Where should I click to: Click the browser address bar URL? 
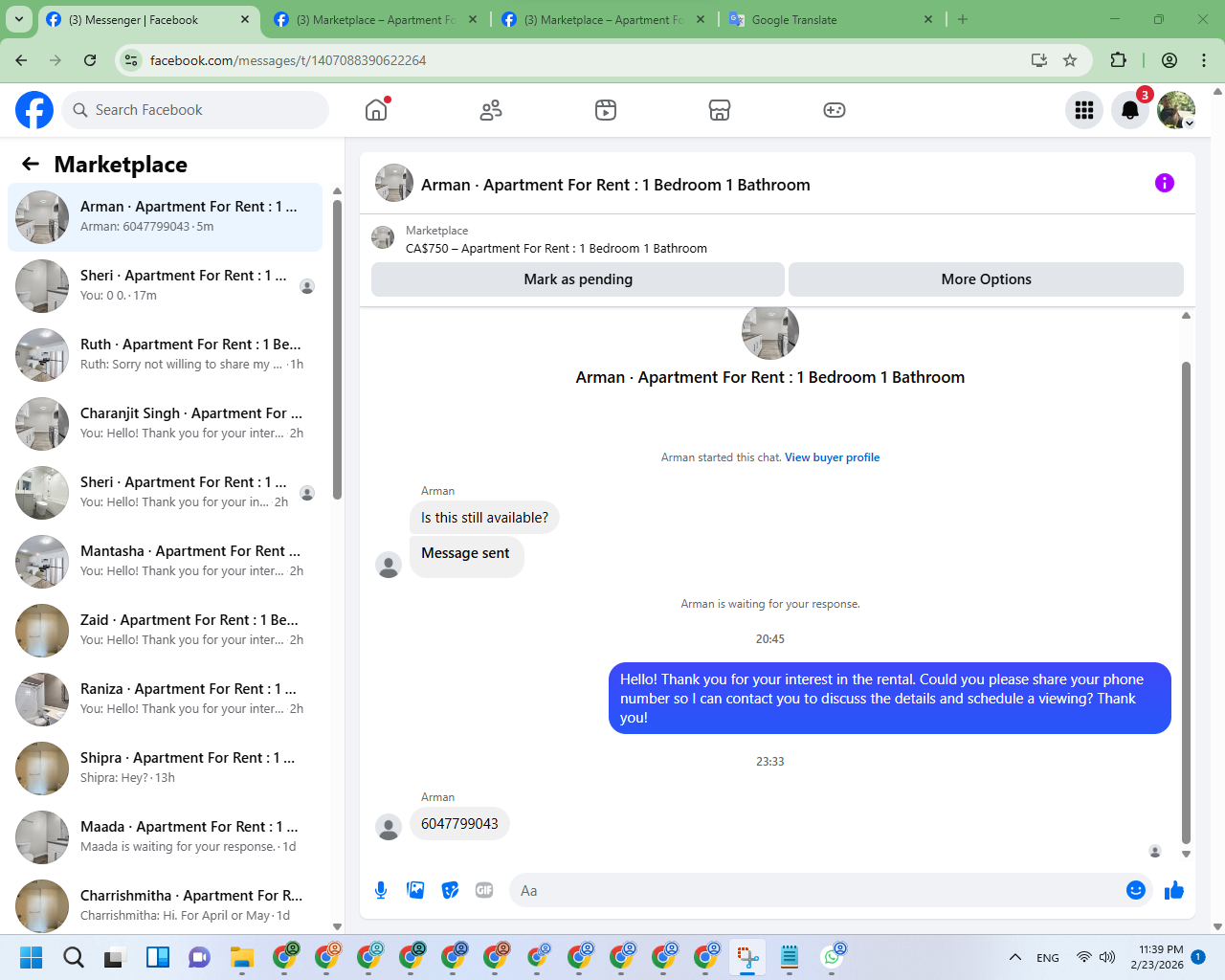[x=287, y=60]
